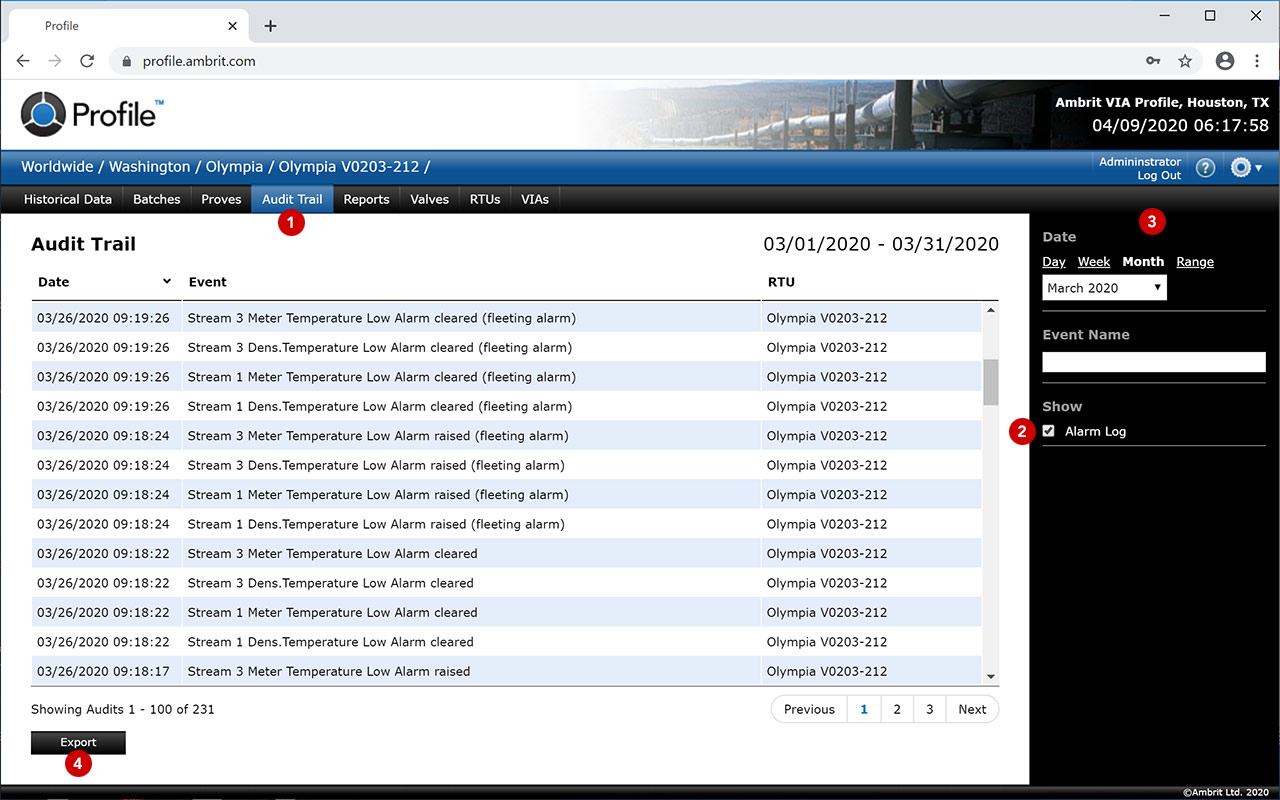Click the audit table vertical scrollbar thumb
This screenshot has height=800, width=1280.
(990, 382)
